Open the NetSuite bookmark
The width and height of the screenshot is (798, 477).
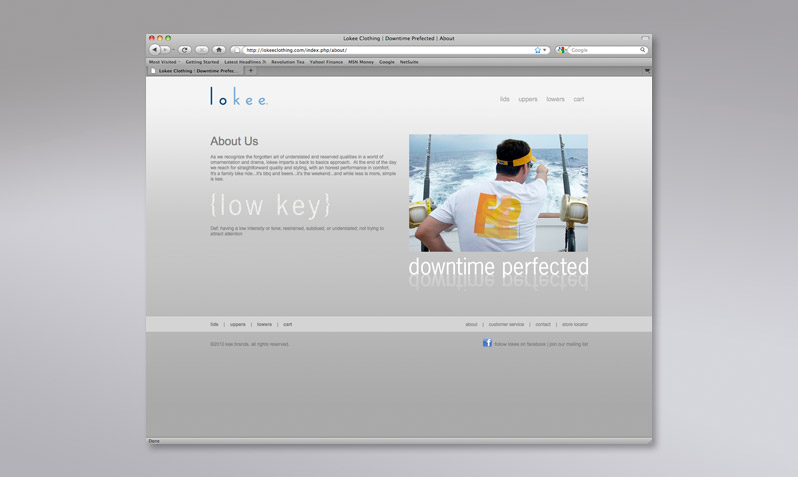pyautogui.click(x=409, y=62)
